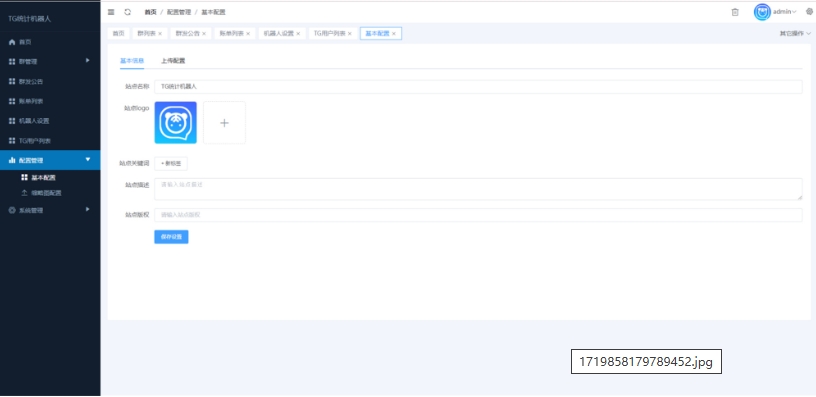The height and width of the screenshot is (397, 816).
Task: Open the admin user dropdown arrow
Action: pos(794,12)
